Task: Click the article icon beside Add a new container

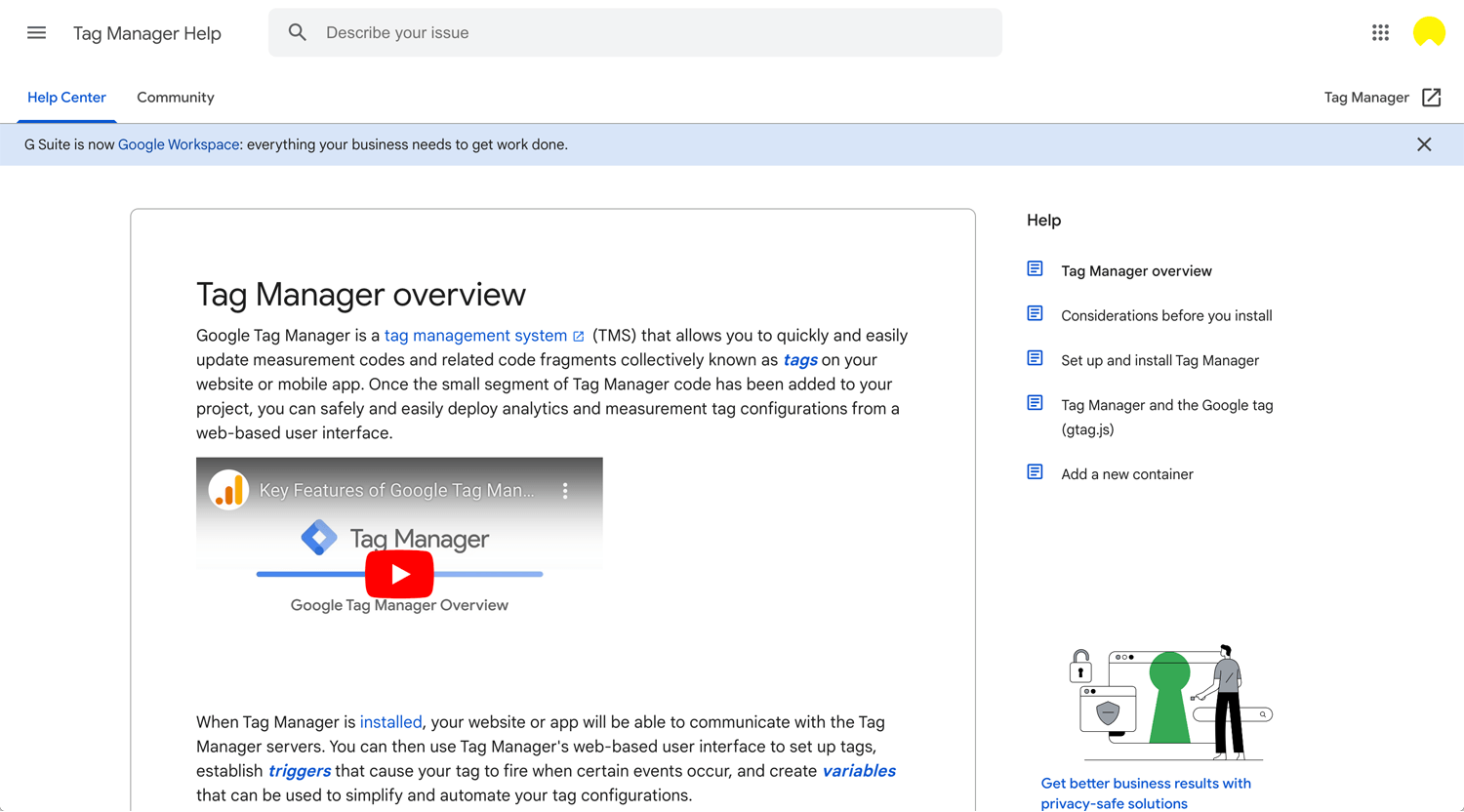Action: click(x=1035, y=472)
